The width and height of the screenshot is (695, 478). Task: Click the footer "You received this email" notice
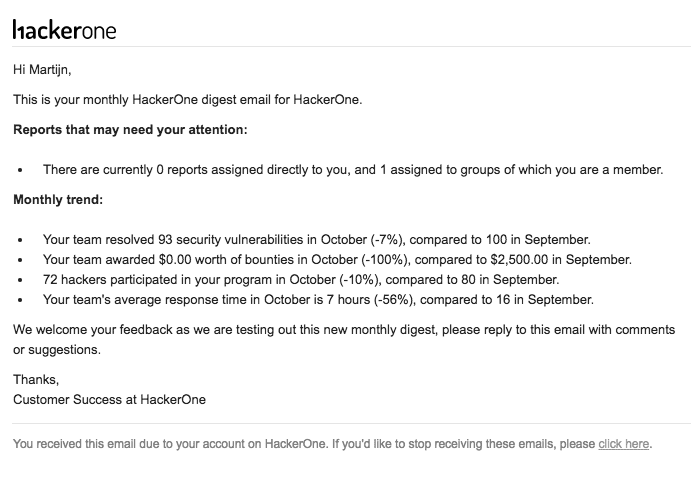pyautogui.click(x=300, y=443)
